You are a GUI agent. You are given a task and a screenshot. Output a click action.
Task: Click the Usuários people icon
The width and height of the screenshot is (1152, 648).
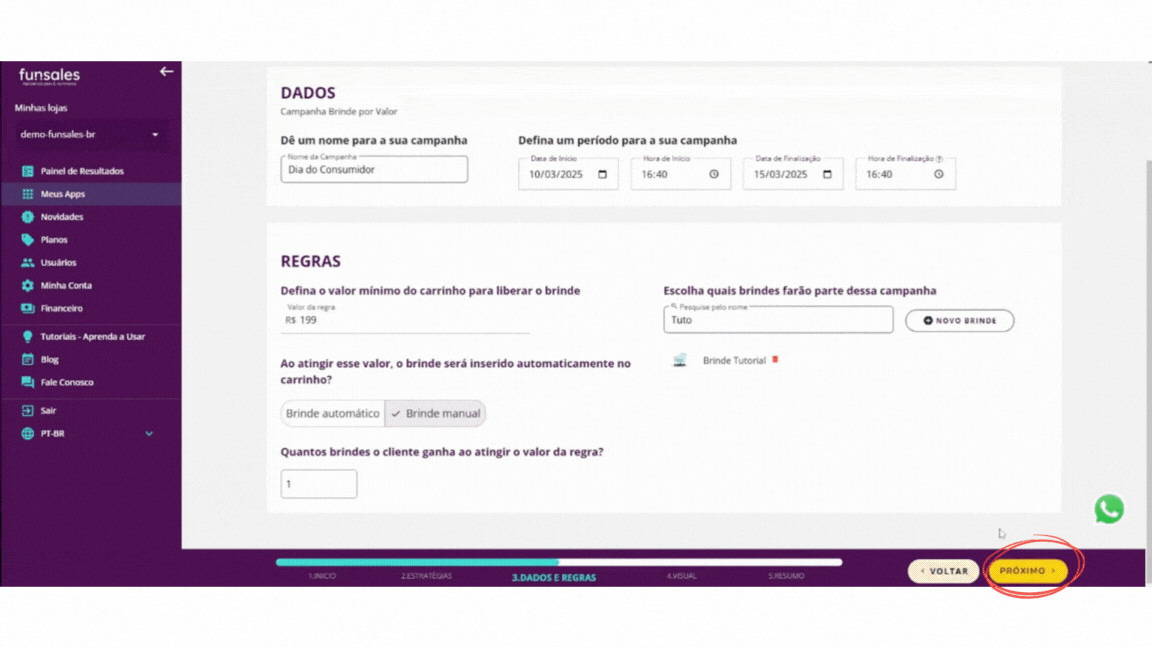27,262
